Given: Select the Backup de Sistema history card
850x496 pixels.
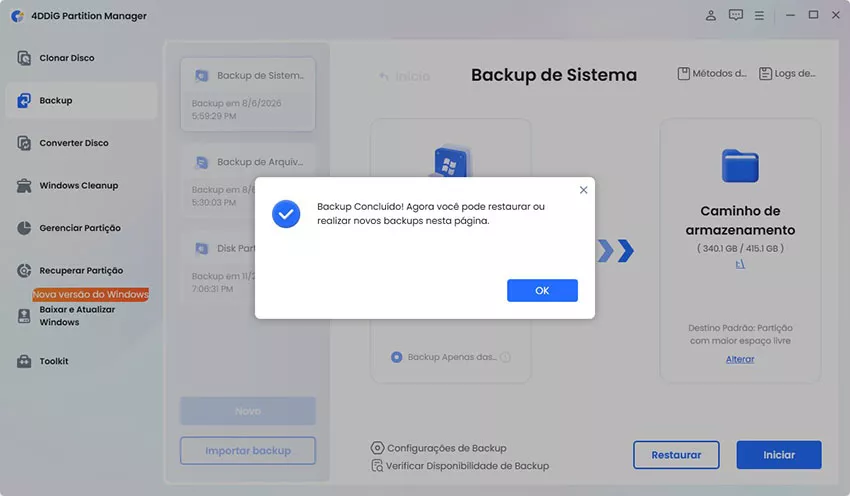Looking at the screenshot, I should (248, 94).
